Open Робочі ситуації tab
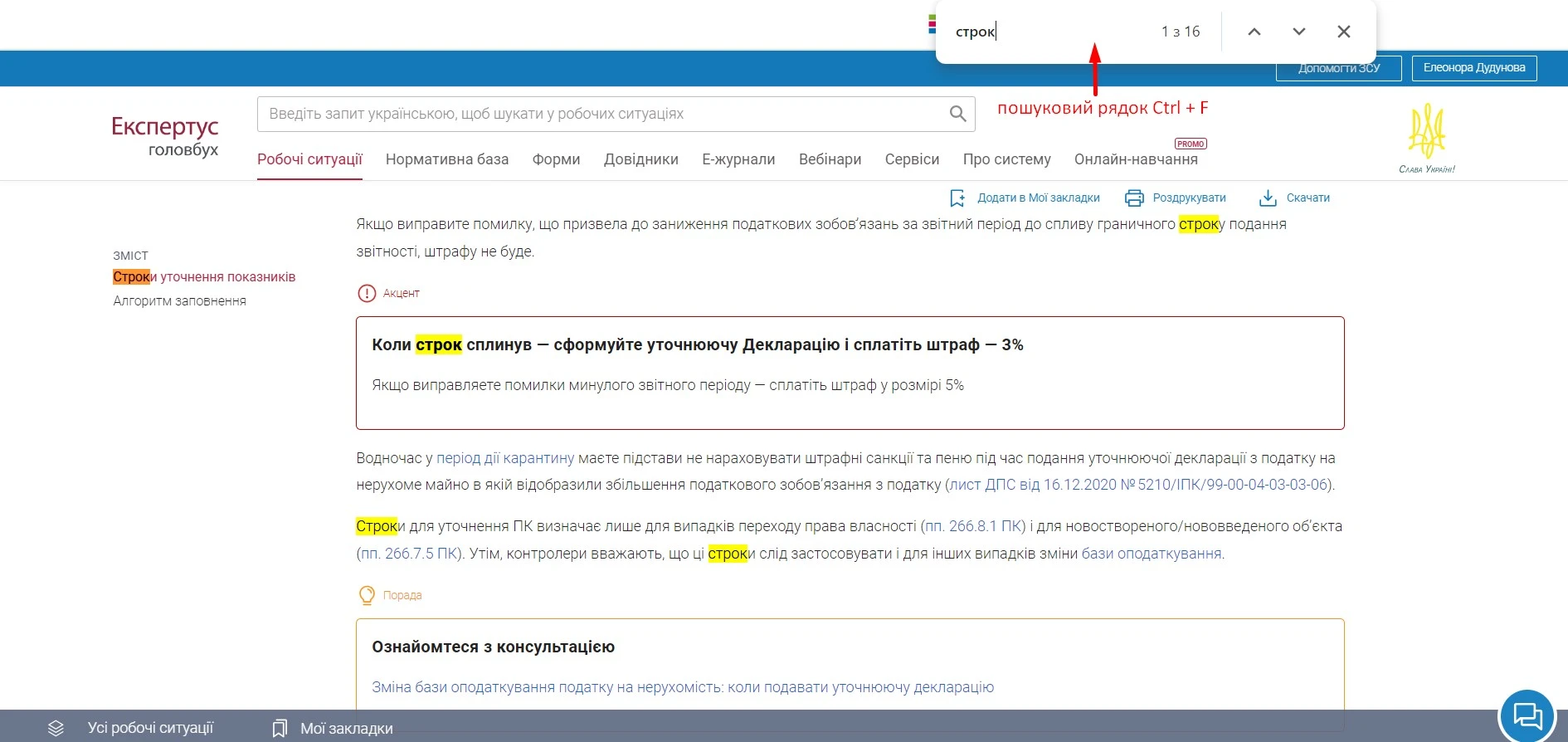The width and height of the screenshot is (1568, 742). (x=309, y=159)
